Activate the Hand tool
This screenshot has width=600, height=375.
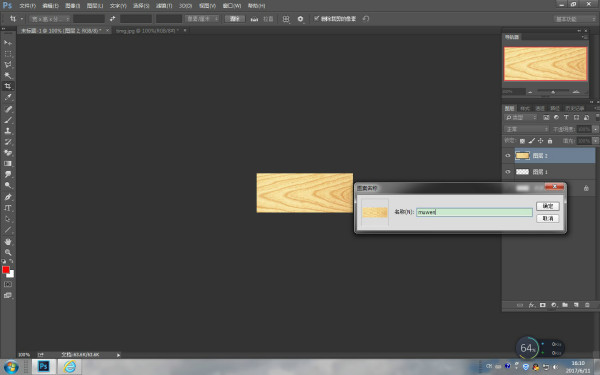click(8, 241)
